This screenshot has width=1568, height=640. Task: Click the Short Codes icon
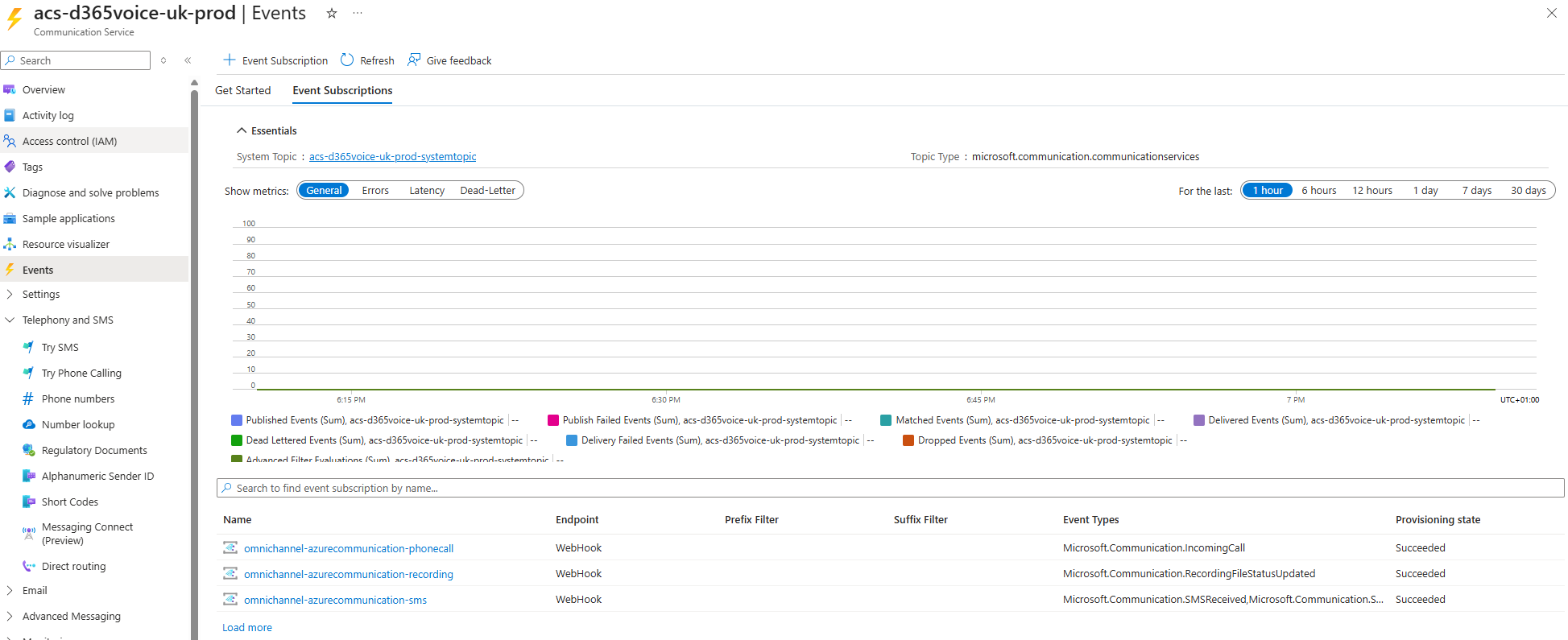(29, 502)
